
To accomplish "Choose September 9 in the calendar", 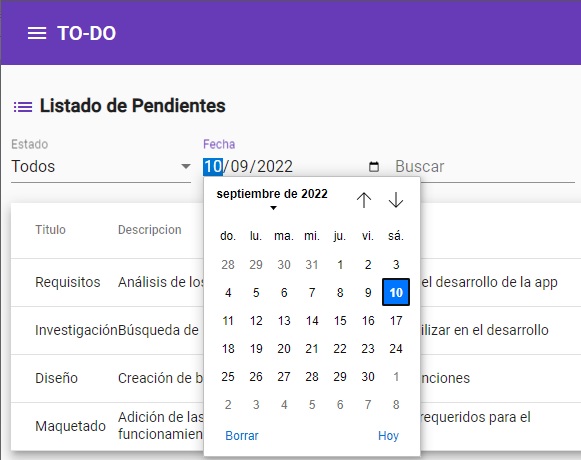I will tap(368, 292).
